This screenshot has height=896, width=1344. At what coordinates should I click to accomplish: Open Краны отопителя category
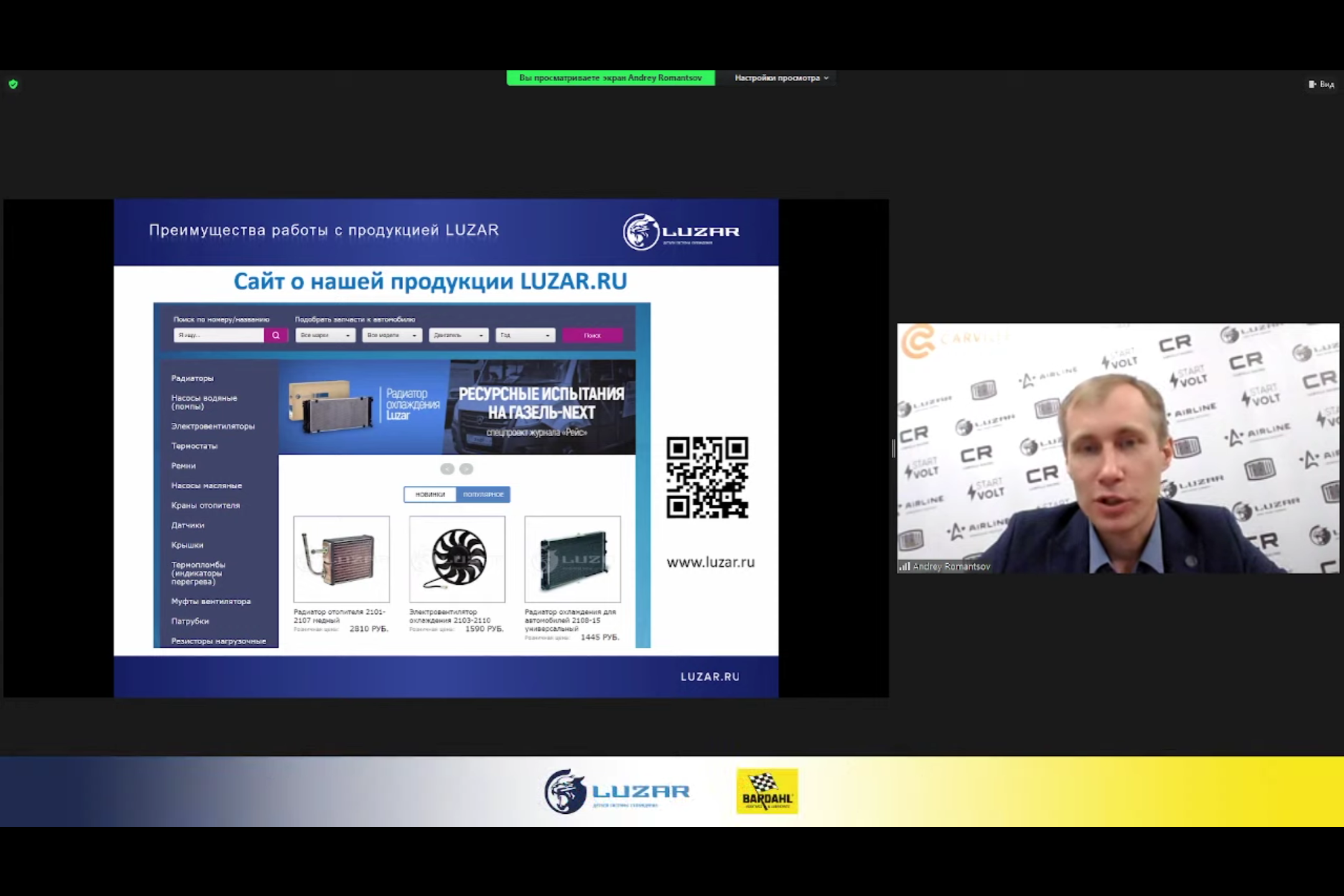click(x=205, y=505)
